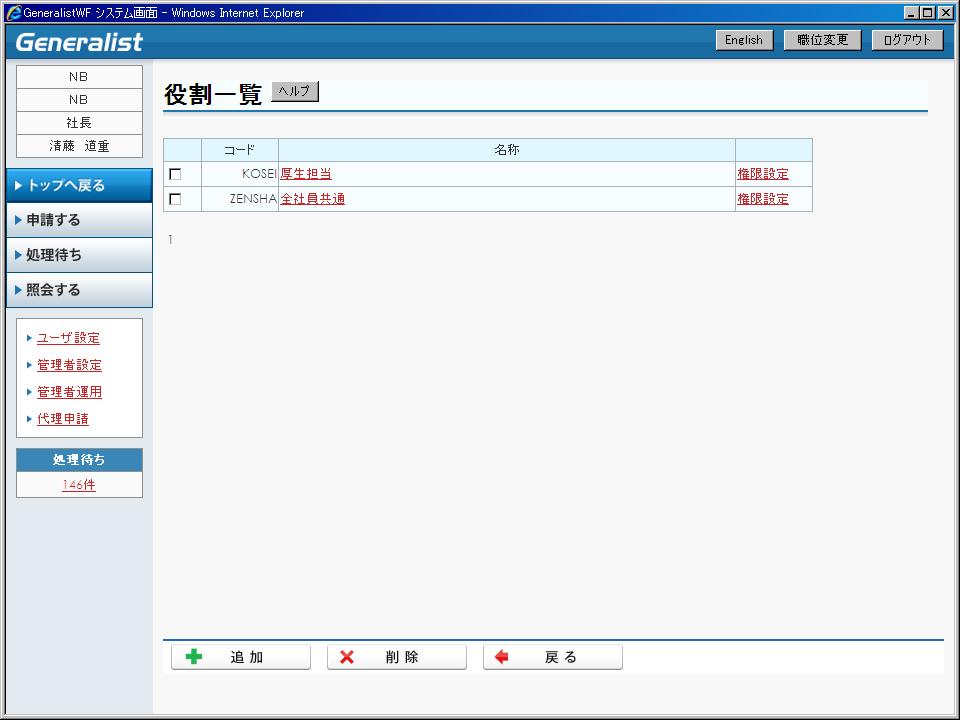Click the 146件 pending count link
This screenshot has height=720, width=960.
(x=79, y=485)
